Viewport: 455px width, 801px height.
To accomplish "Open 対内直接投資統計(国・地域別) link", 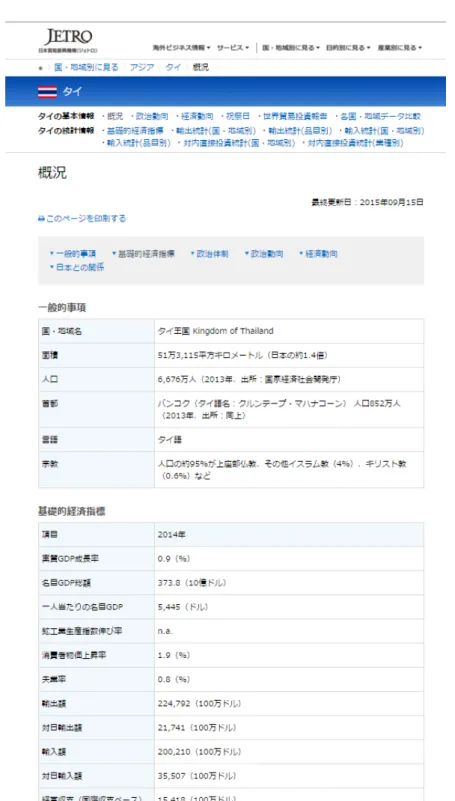I will pos(239,144).
